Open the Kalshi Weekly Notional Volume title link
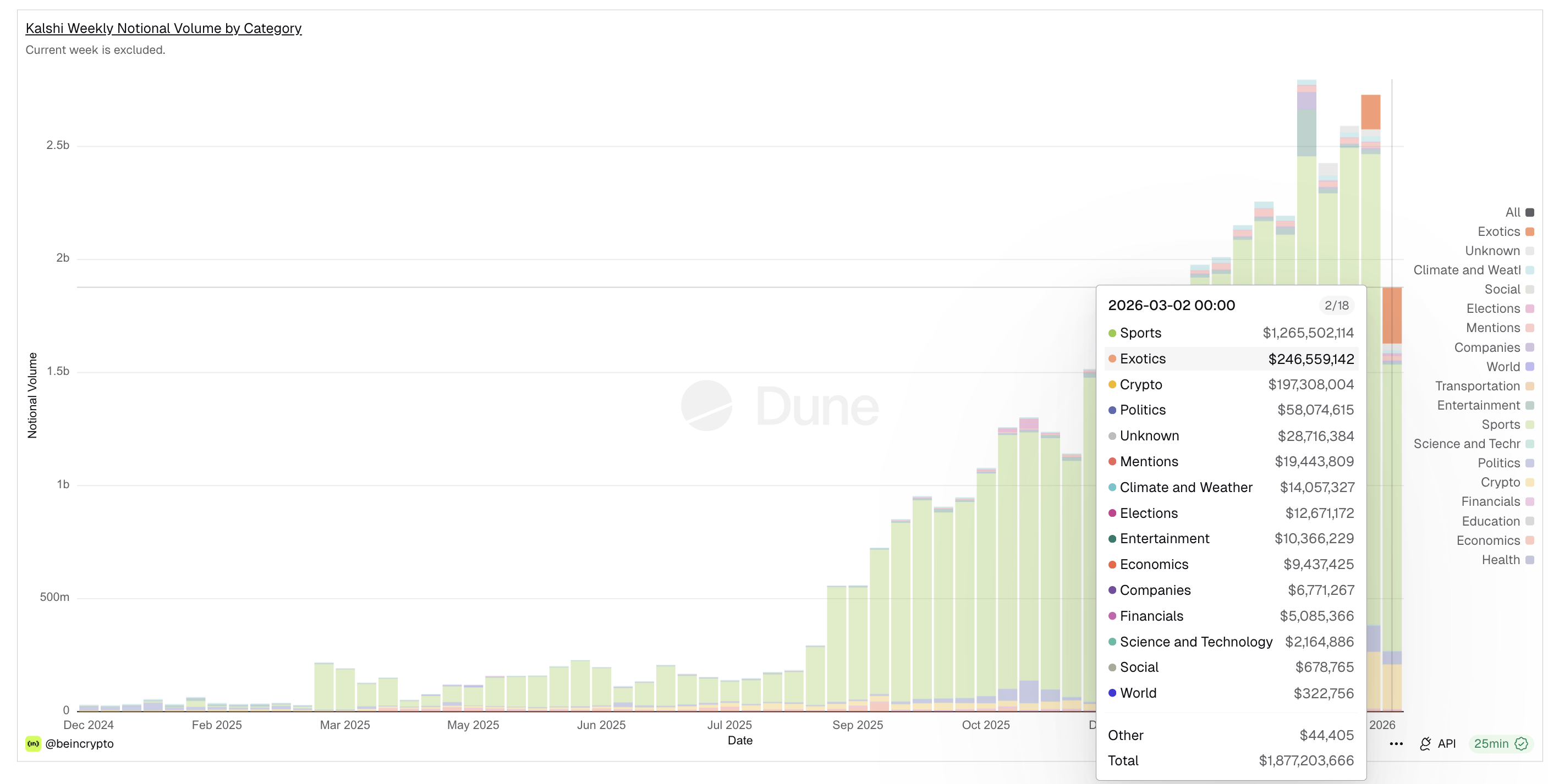The height and width of the screenshot is (784, 1548). point(163,28)
